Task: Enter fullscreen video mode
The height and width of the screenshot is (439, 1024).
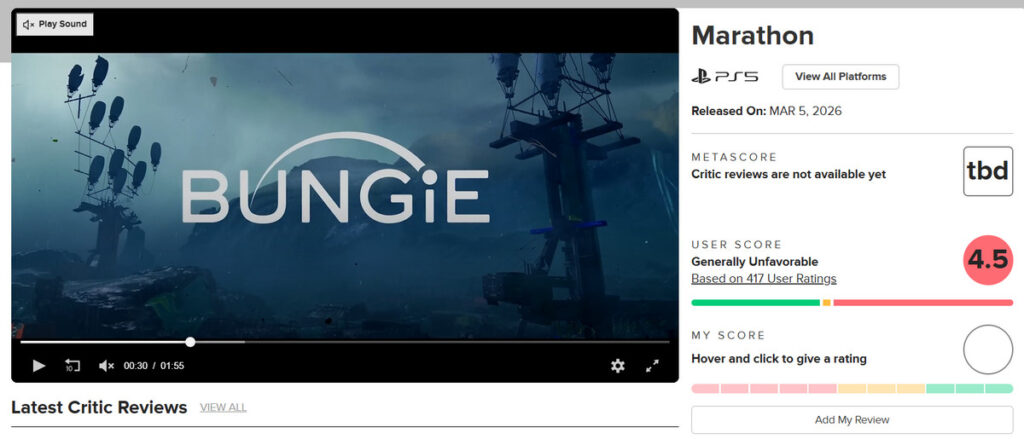Action: pos(652,366)
